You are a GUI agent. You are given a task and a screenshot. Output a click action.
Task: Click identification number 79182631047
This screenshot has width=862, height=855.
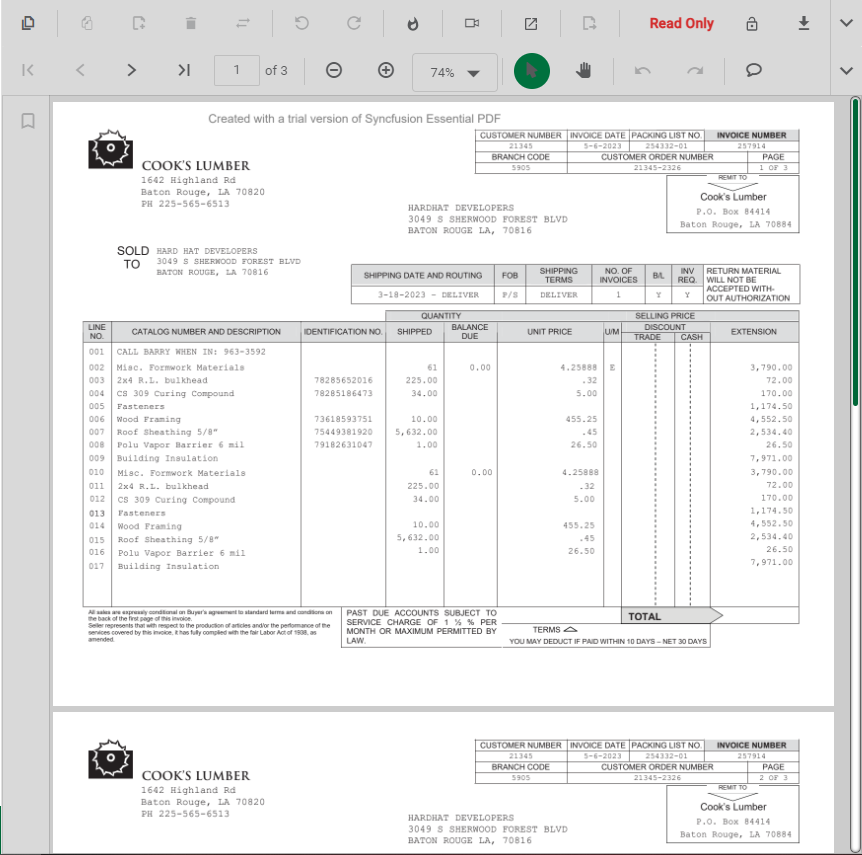(343, 445)
